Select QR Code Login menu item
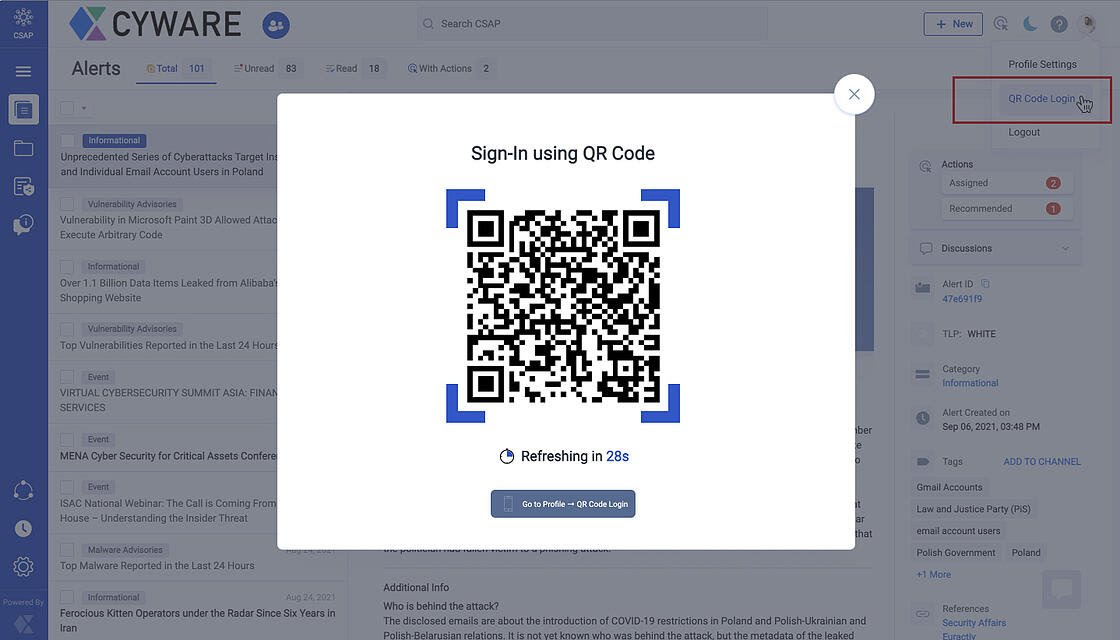 1041,99
